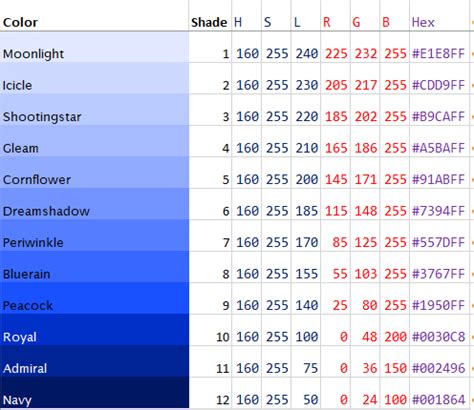Select the Shootingstar color cell
The width and height of the screenshot is (474, 410).
[x=94, y=109]
